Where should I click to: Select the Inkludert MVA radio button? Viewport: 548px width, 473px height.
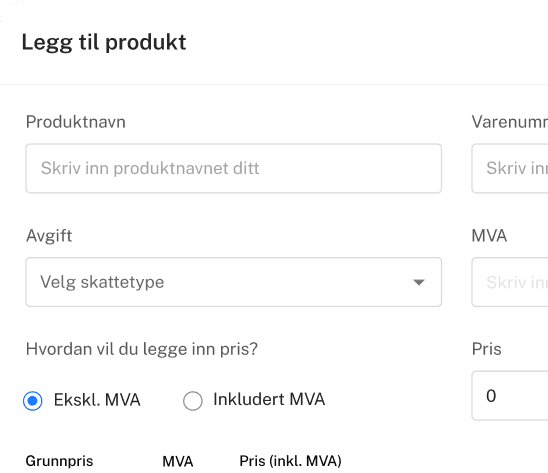click(193, 401)
